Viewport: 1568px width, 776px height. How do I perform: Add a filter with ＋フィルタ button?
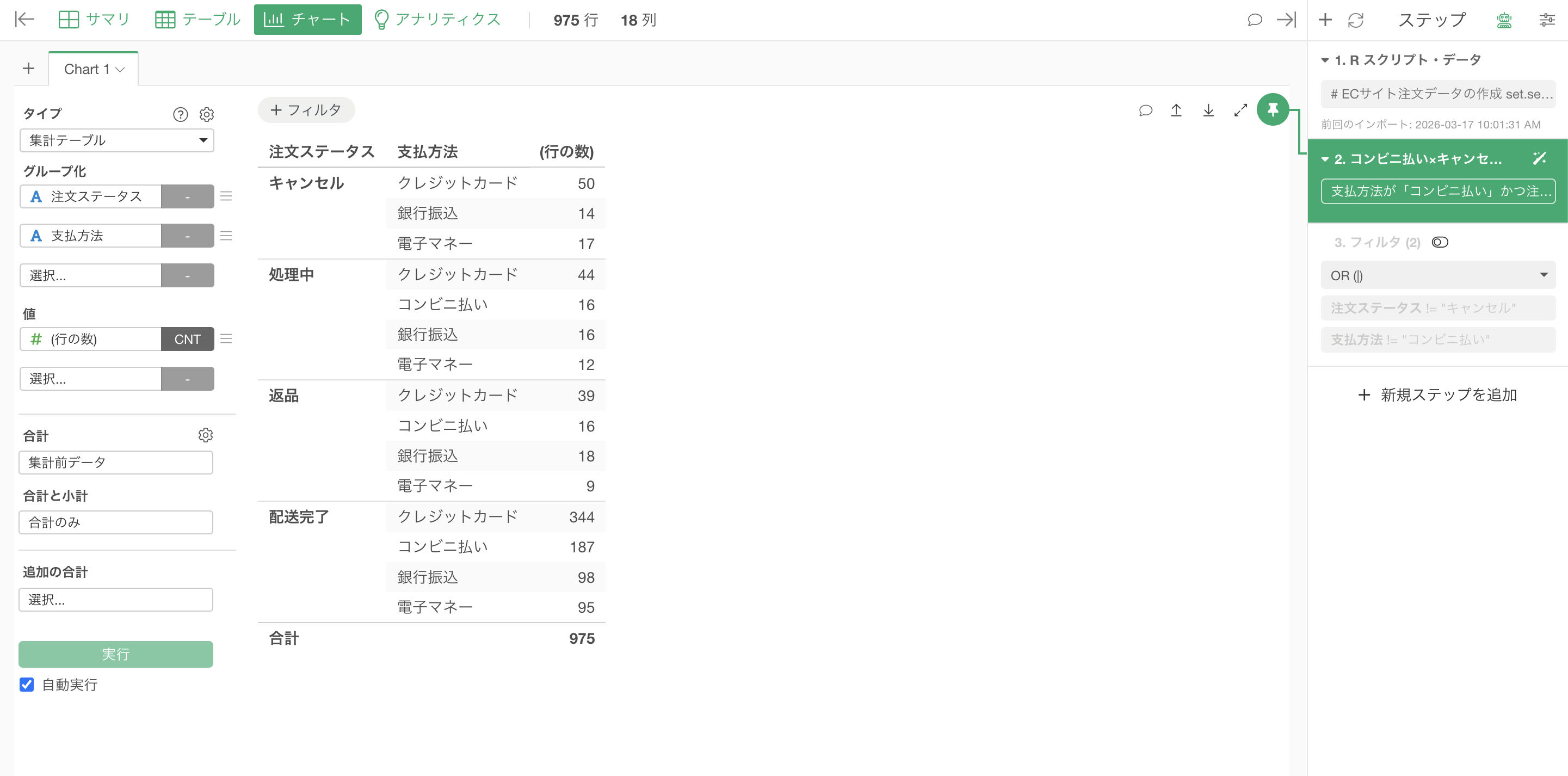[306, 110]
